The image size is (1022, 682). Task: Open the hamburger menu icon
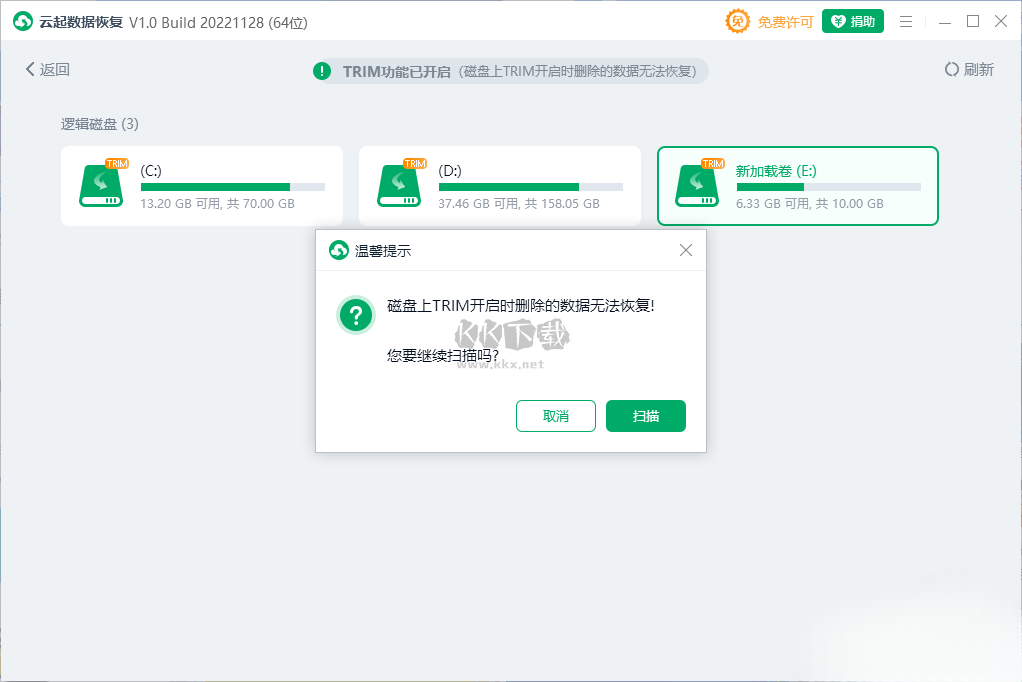click(906, 21)
